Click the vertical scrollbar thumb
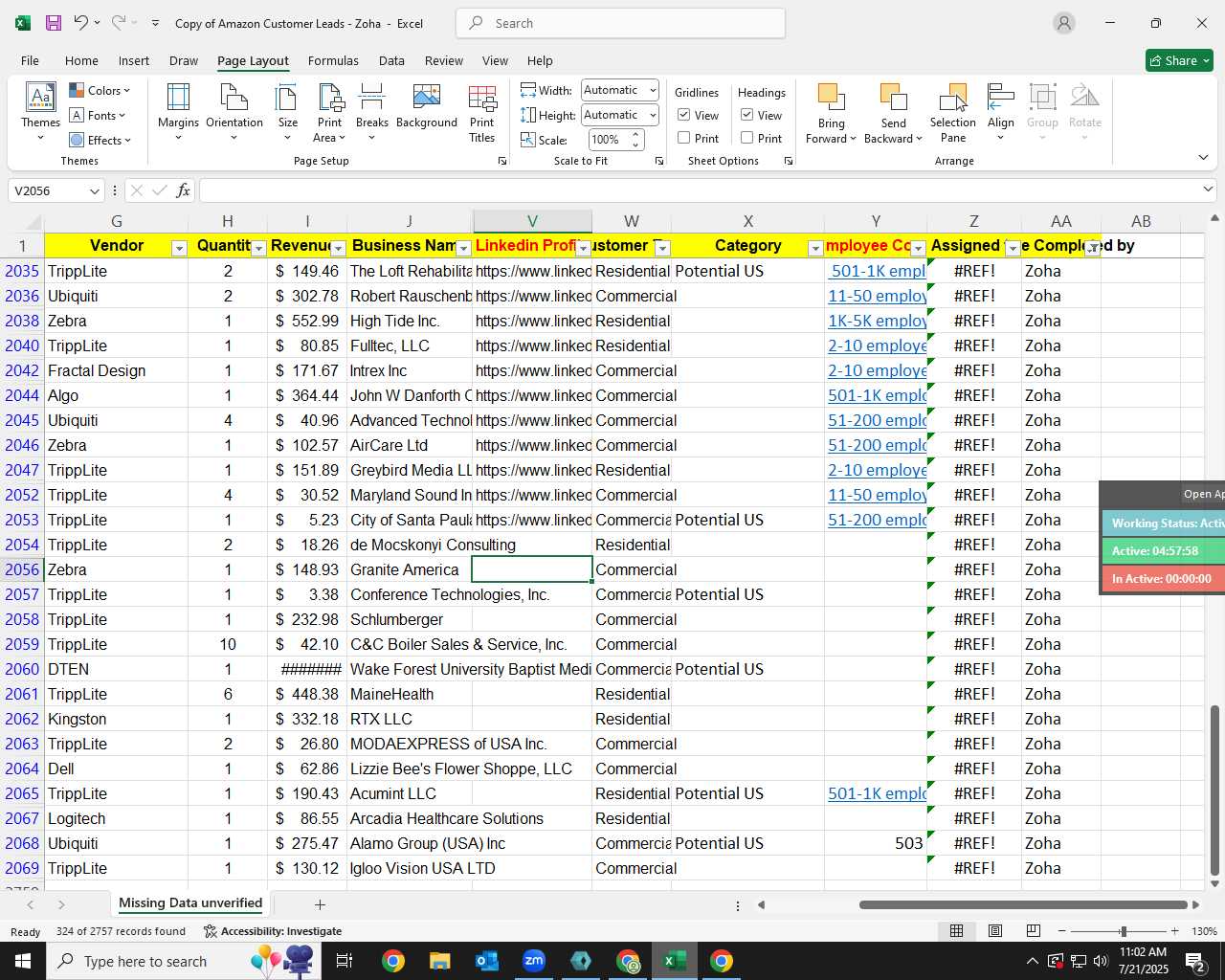Image resolution: width=1225 pixels, height=980 pixels. [x=1215, y=789]
